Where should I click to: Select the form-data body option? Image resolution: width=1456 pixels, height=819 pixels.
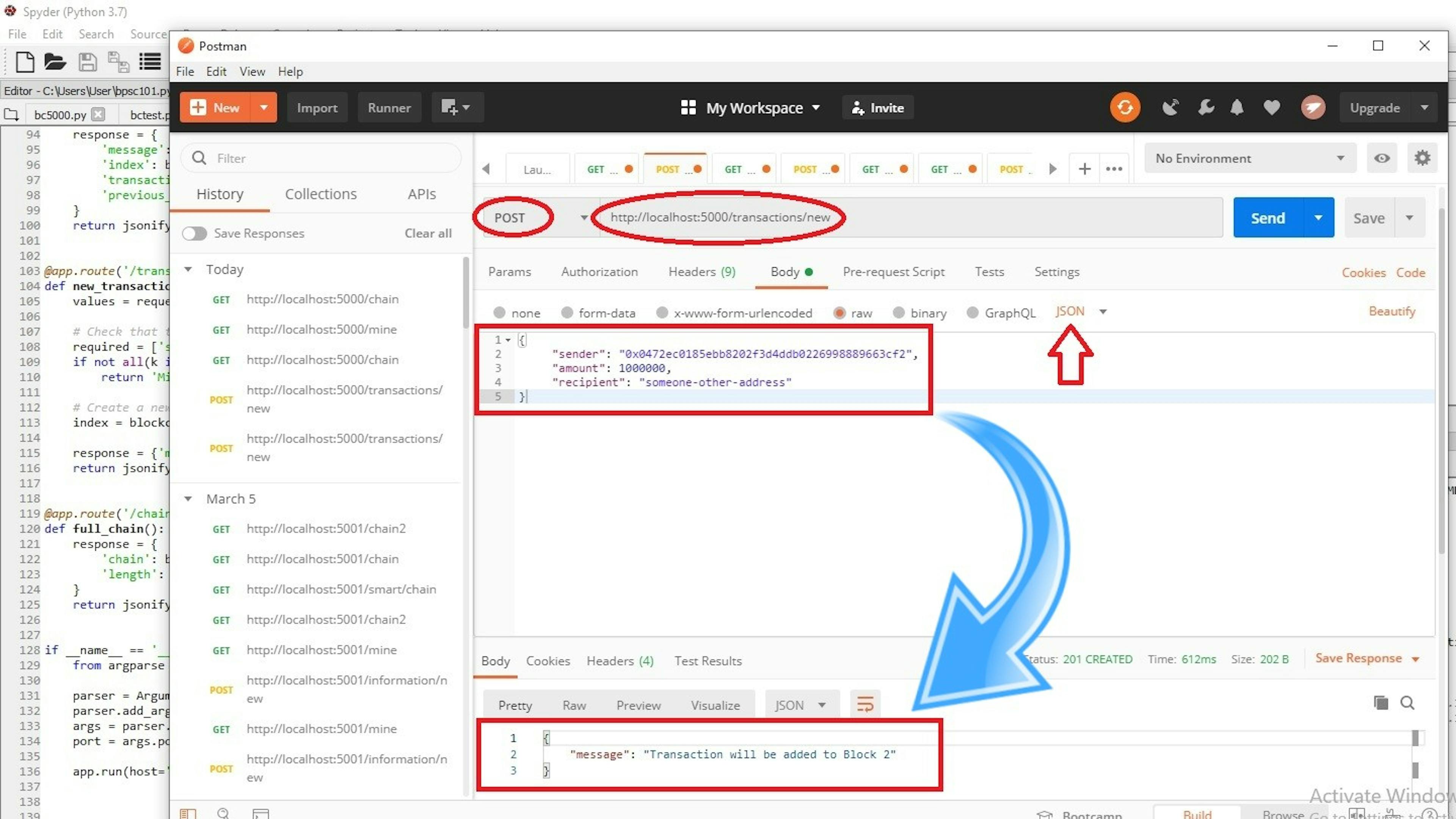coord(566,312)
